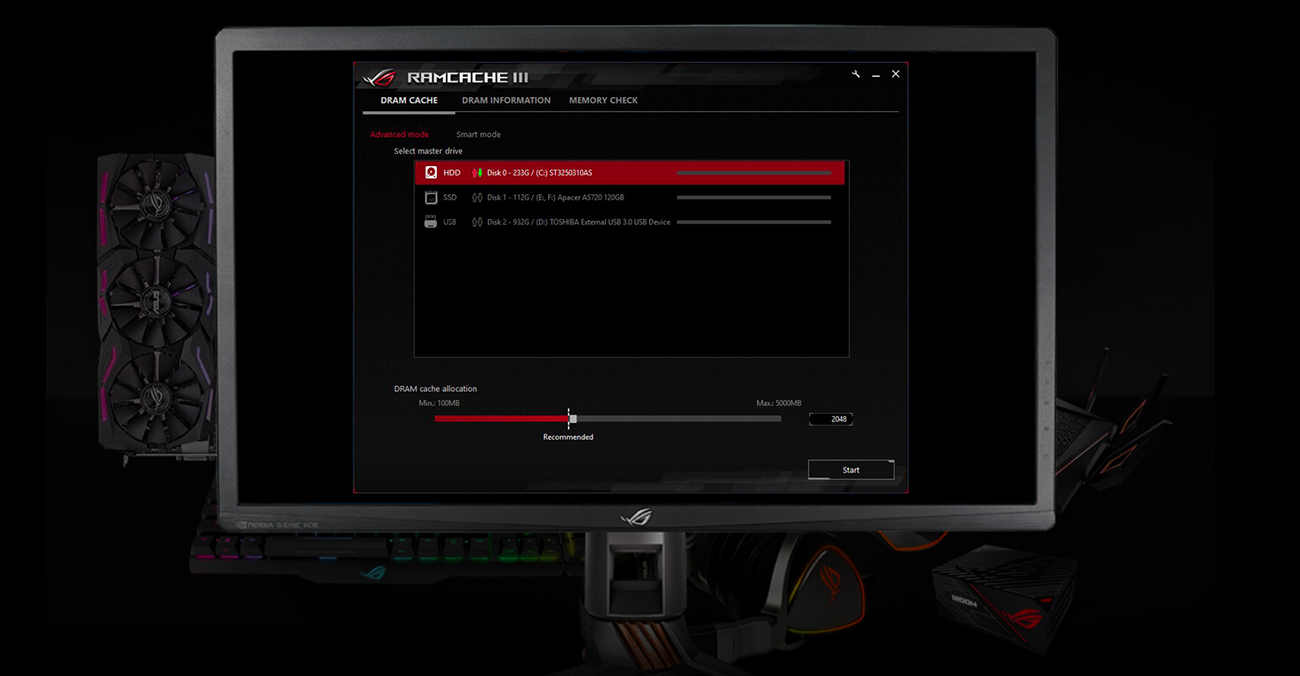Click the HDD drive type icon
This screenshot has width=1300, height=676.
coord(431,173)
